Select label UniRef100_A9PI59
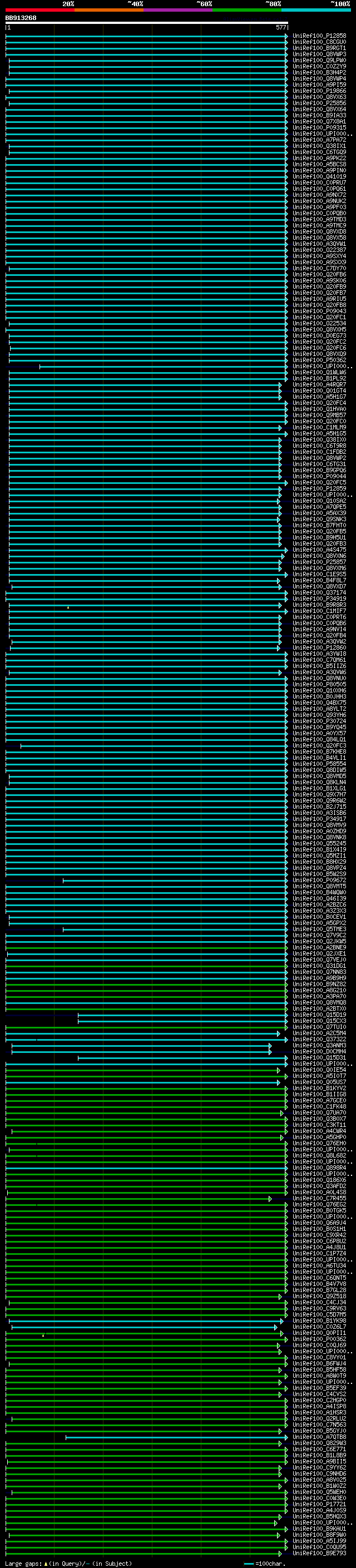The width and height of the screenshot is (356, 1568). [319, 85]
